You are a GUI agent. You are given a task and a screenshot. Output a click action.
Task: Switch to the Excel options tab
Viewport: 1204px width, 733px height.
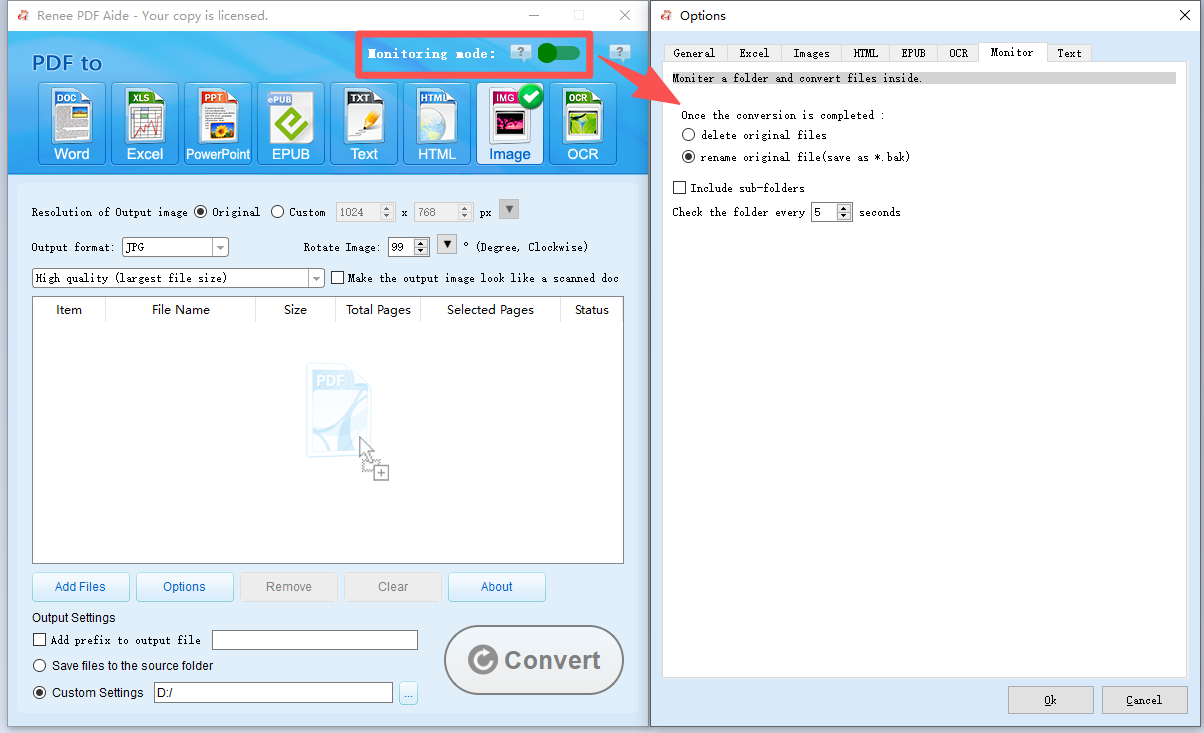[x=753, y=52]
